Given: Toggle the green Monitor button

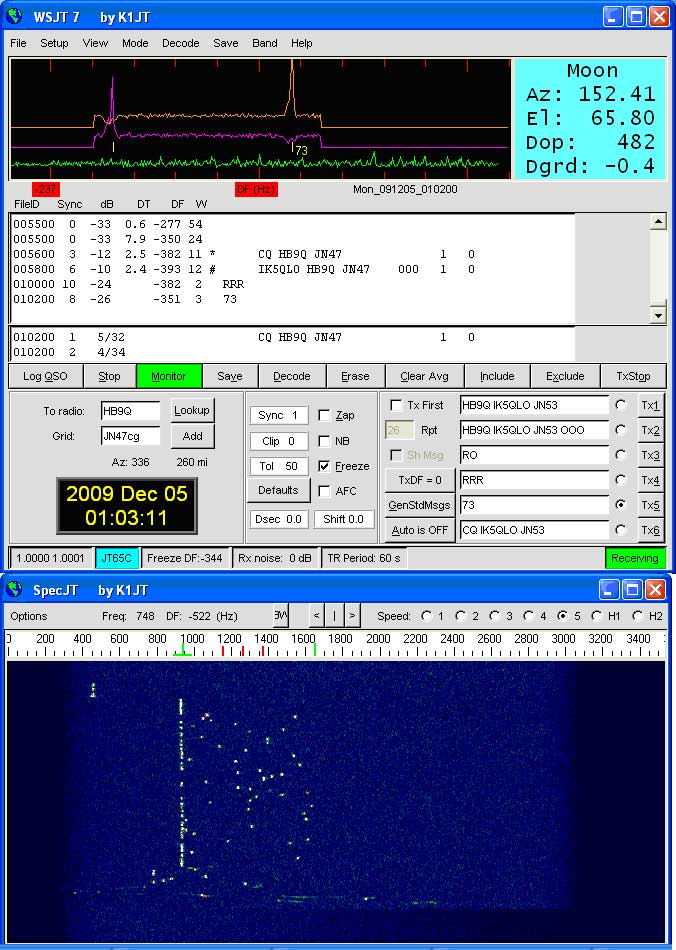Looking at the screenshot, I should (169, 376).
